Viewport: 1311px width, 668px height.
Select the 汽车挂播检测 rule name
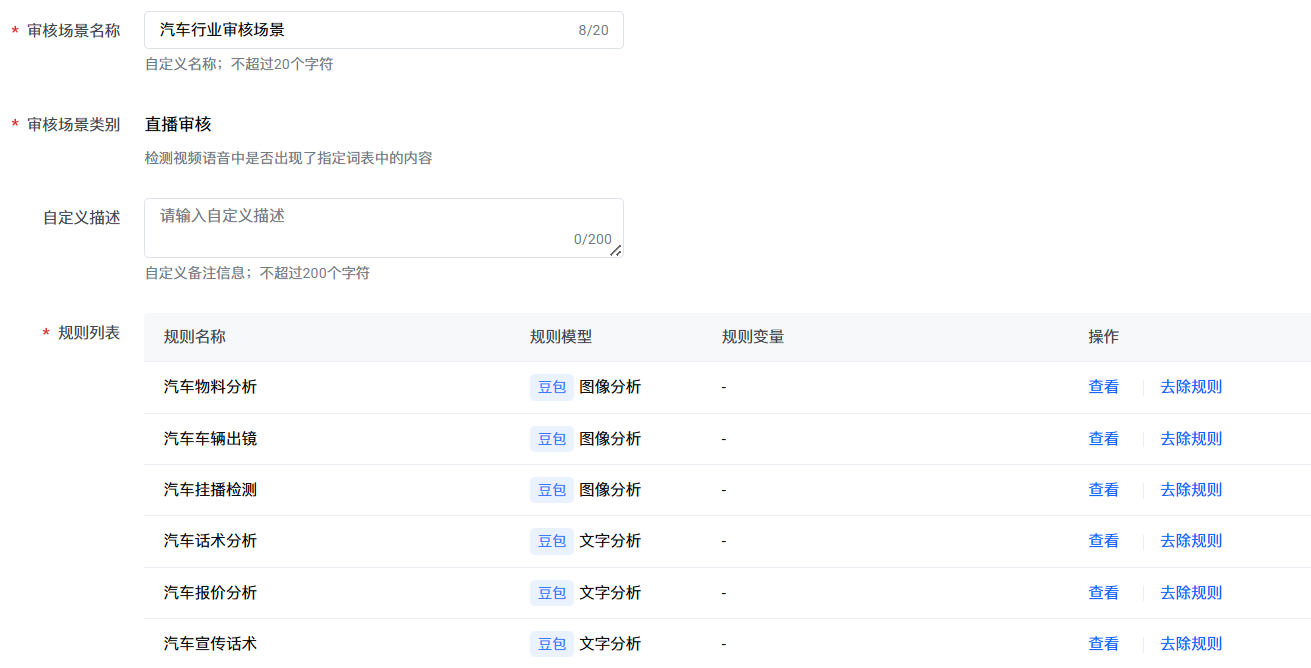[210, 490]
